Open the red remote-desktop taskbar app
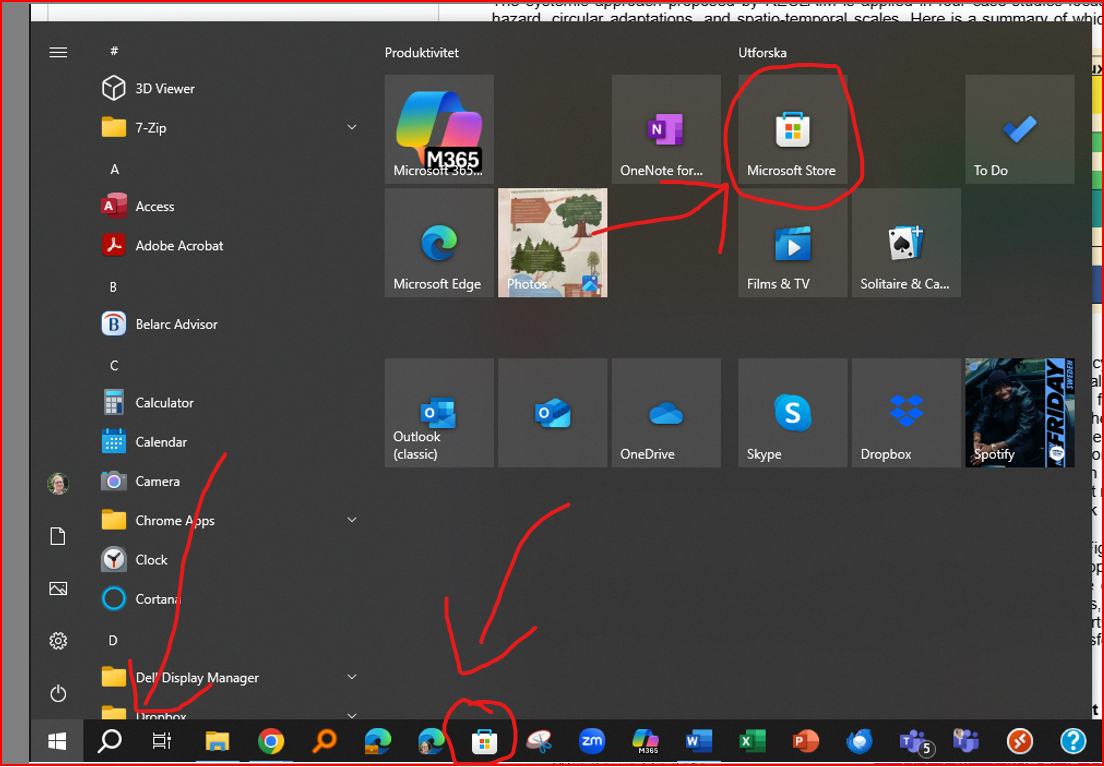The height and width of the screenshot is (767, 1104). click(x=1020, y=741)
